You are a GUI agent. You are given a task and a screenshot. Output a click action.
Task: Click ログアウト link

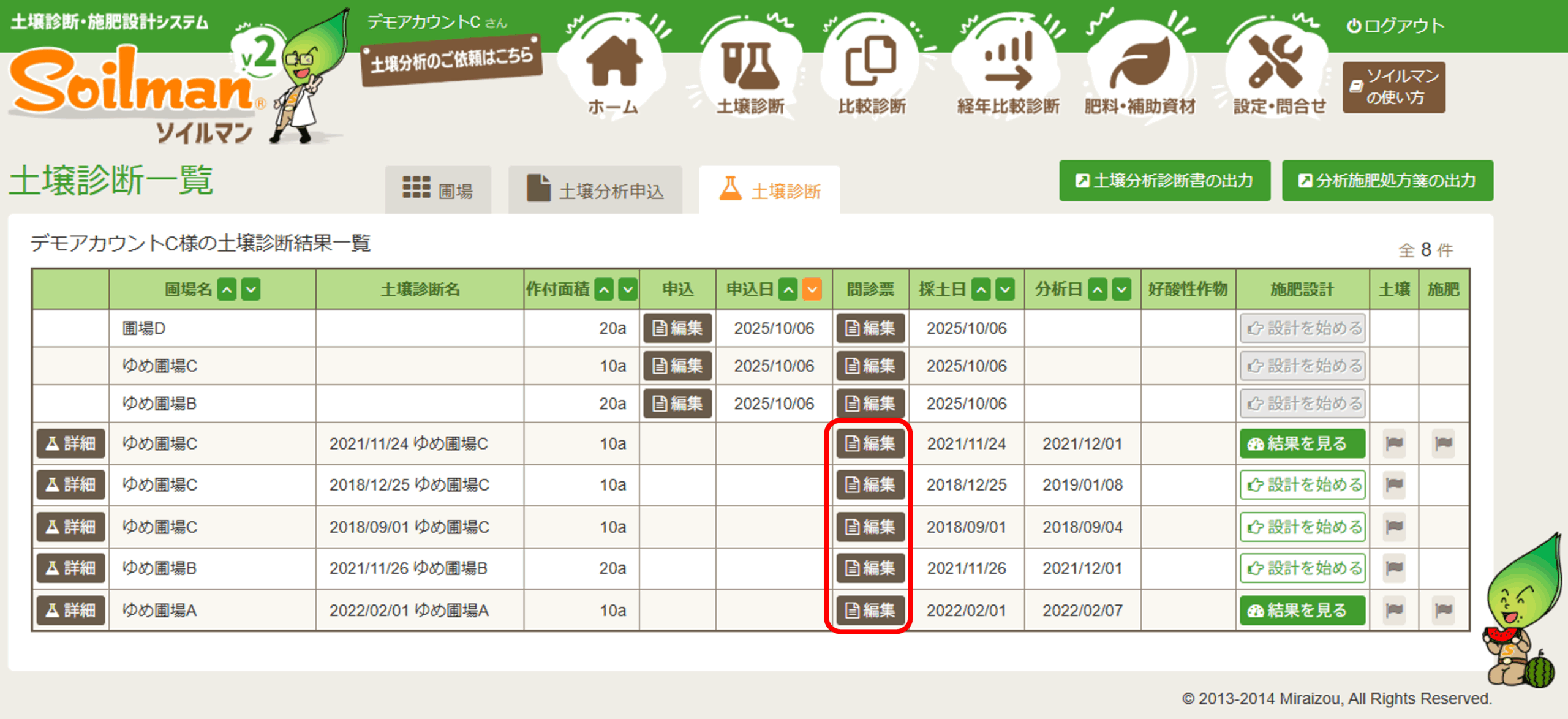click(1395, 26)
